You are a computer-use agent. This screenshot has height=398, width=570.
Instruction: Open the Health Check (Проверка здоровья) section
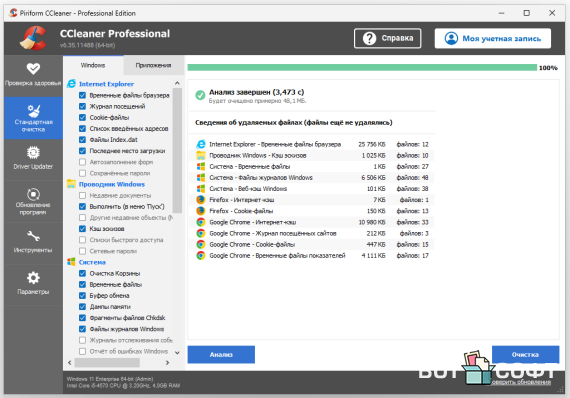point(33,75)
